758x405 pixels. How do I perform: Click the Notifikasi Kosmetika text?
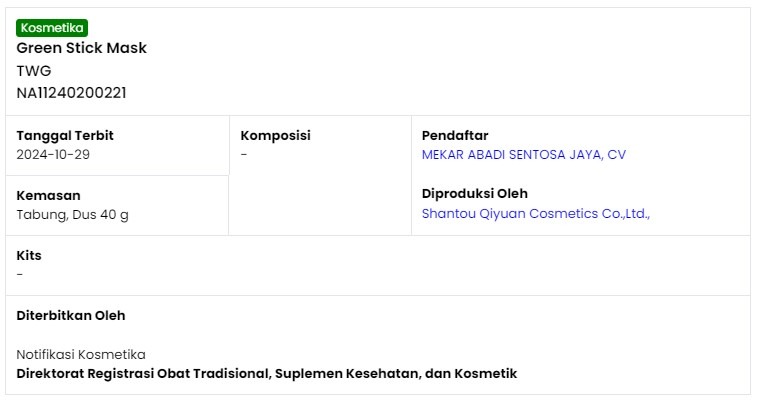(81, 355)
